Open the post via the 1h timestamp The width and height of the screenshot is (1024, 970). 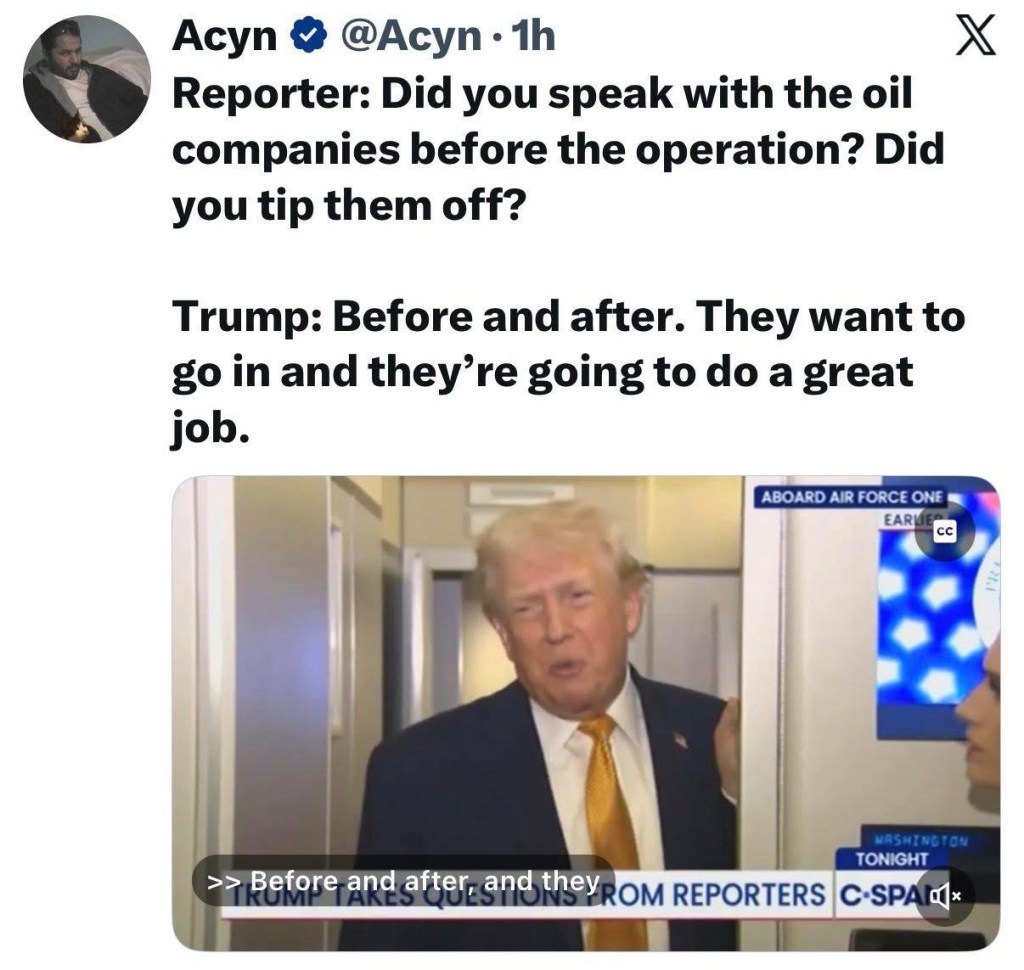[534, 36]
